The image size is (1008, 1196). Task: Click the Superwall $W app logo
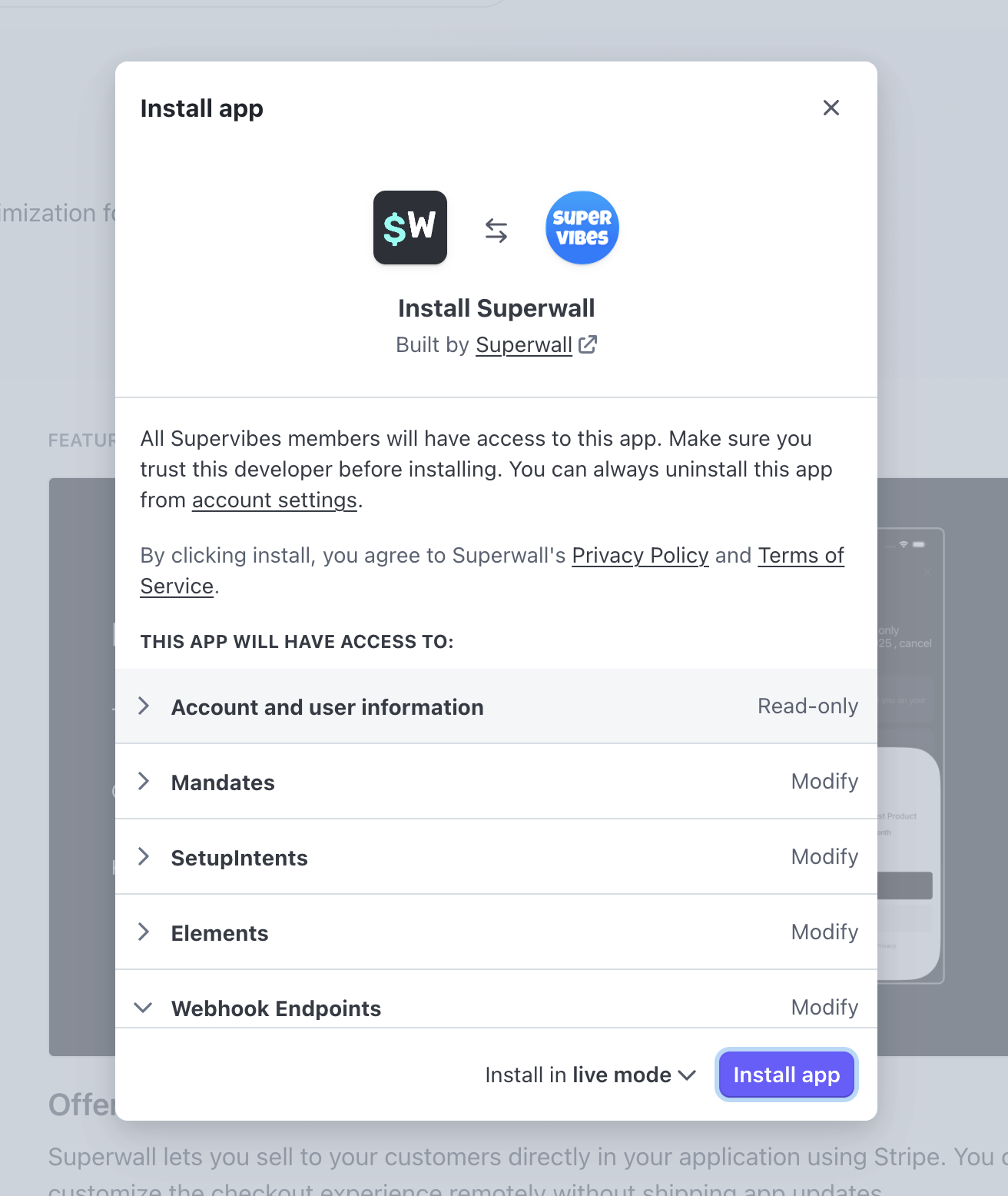(x=410, y=228)
